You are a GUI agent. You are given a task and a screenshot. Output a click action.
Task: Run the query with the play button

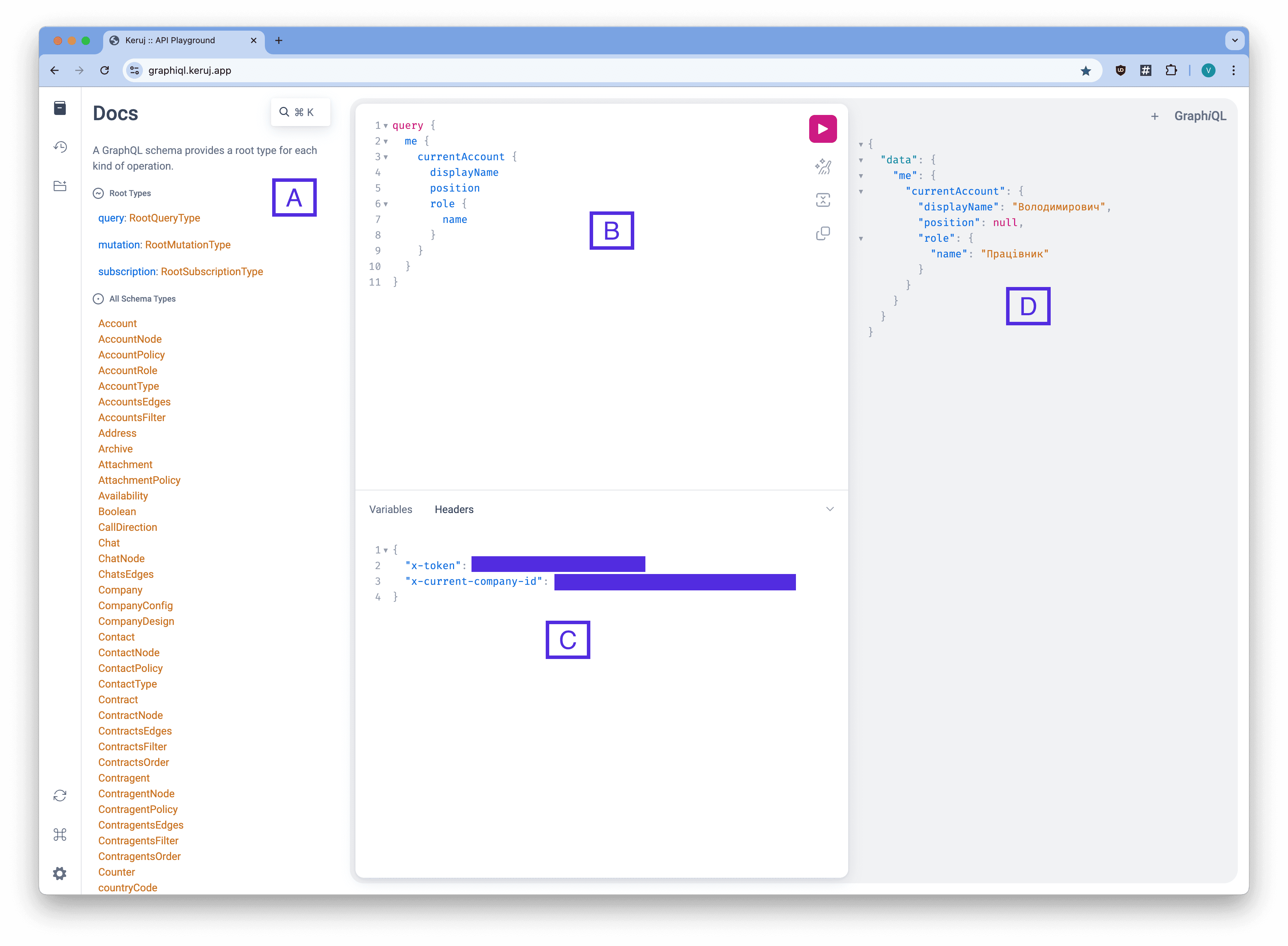point(822,129)
